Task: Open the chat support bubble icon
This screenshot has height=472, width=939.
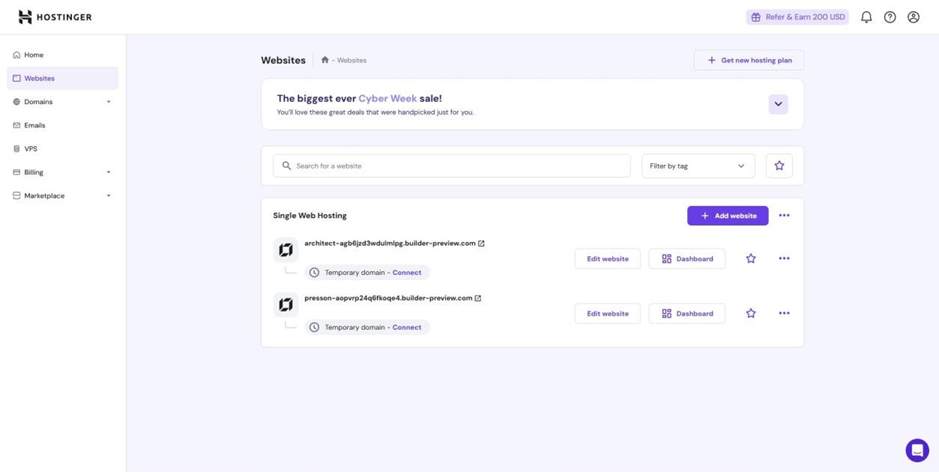Action: (x=917, y=450)
